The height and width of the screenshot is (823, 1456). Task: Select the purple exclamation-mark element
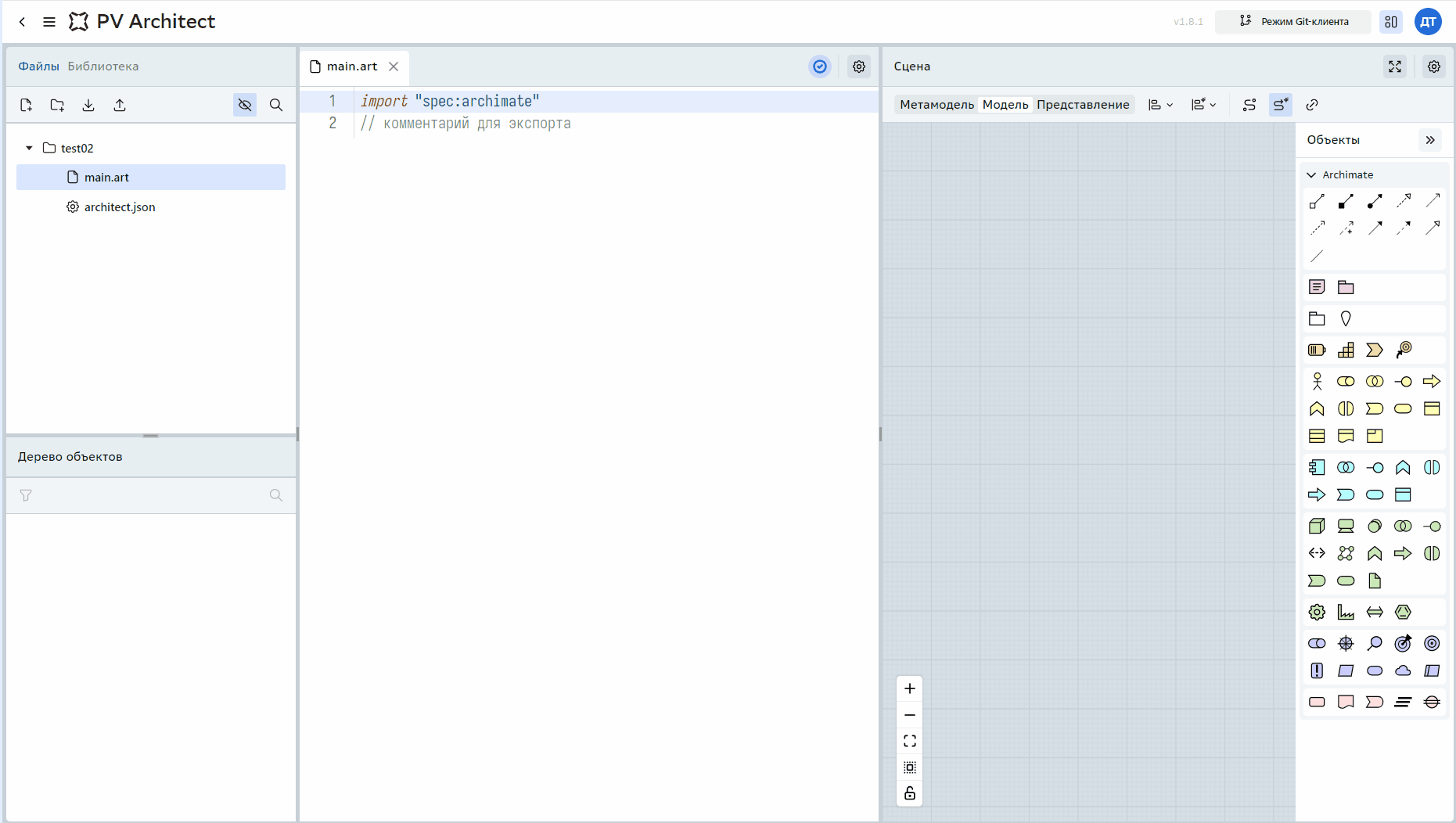(1318, 670)
